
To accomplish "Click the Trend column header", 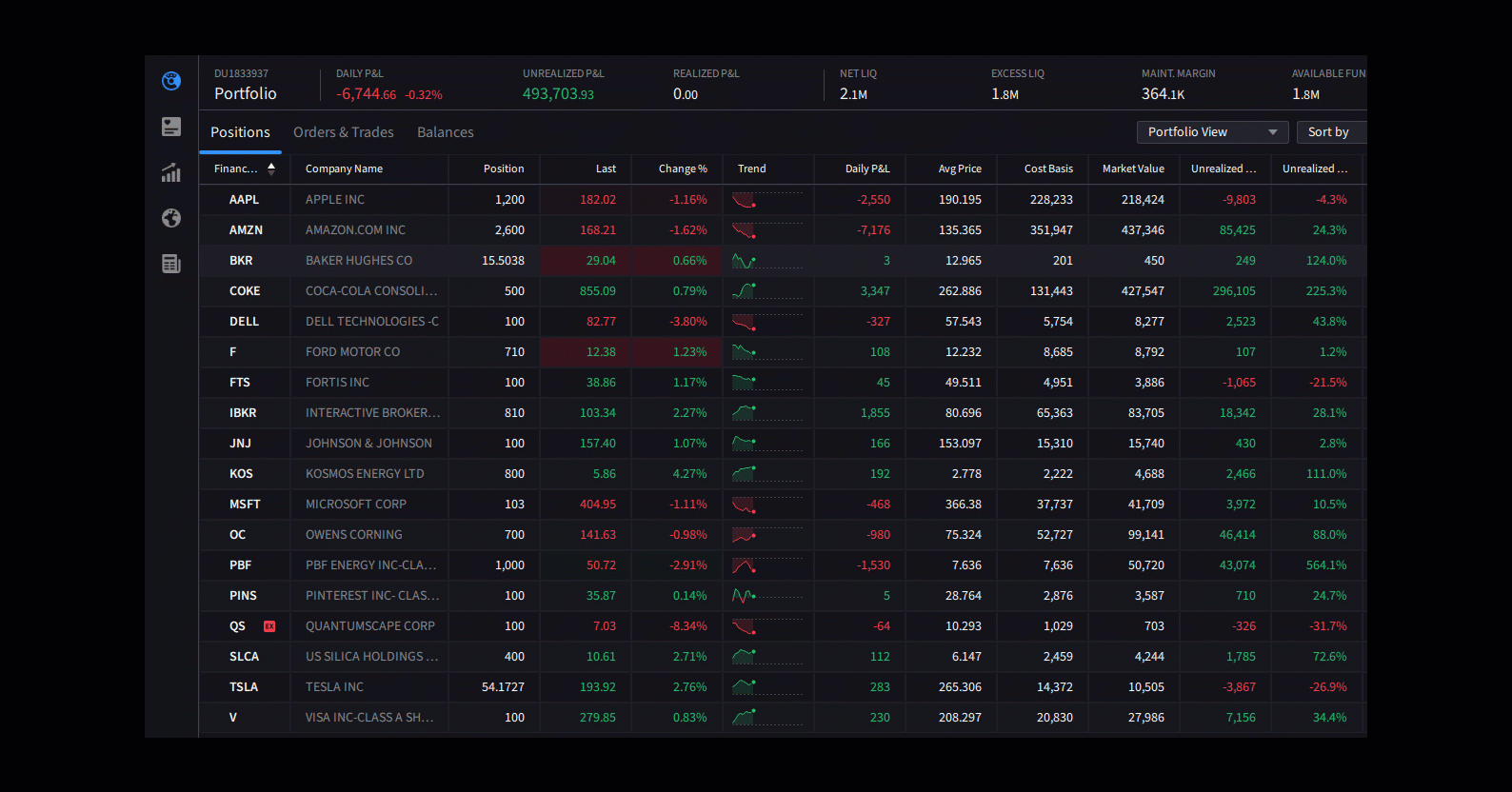I will click(x=751, y=168).
